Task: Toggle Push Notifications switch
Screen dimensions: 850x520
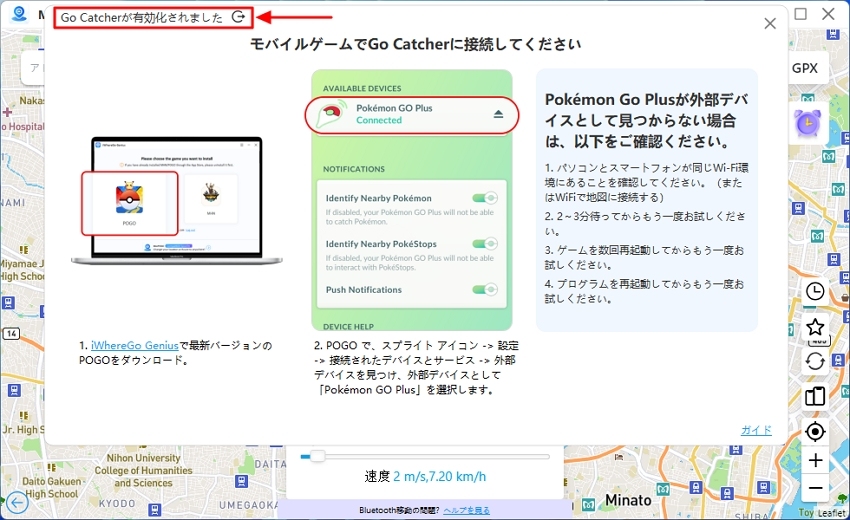Action: [485, 290]
